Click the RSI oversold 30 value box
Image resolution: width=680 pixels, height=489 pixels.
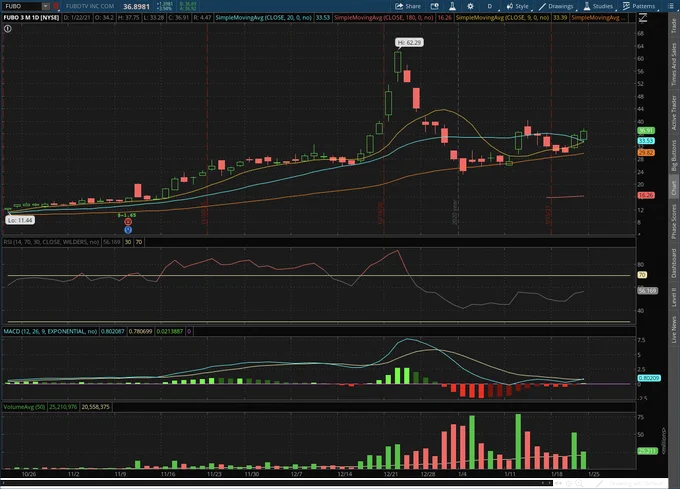[x=128, y=242]
